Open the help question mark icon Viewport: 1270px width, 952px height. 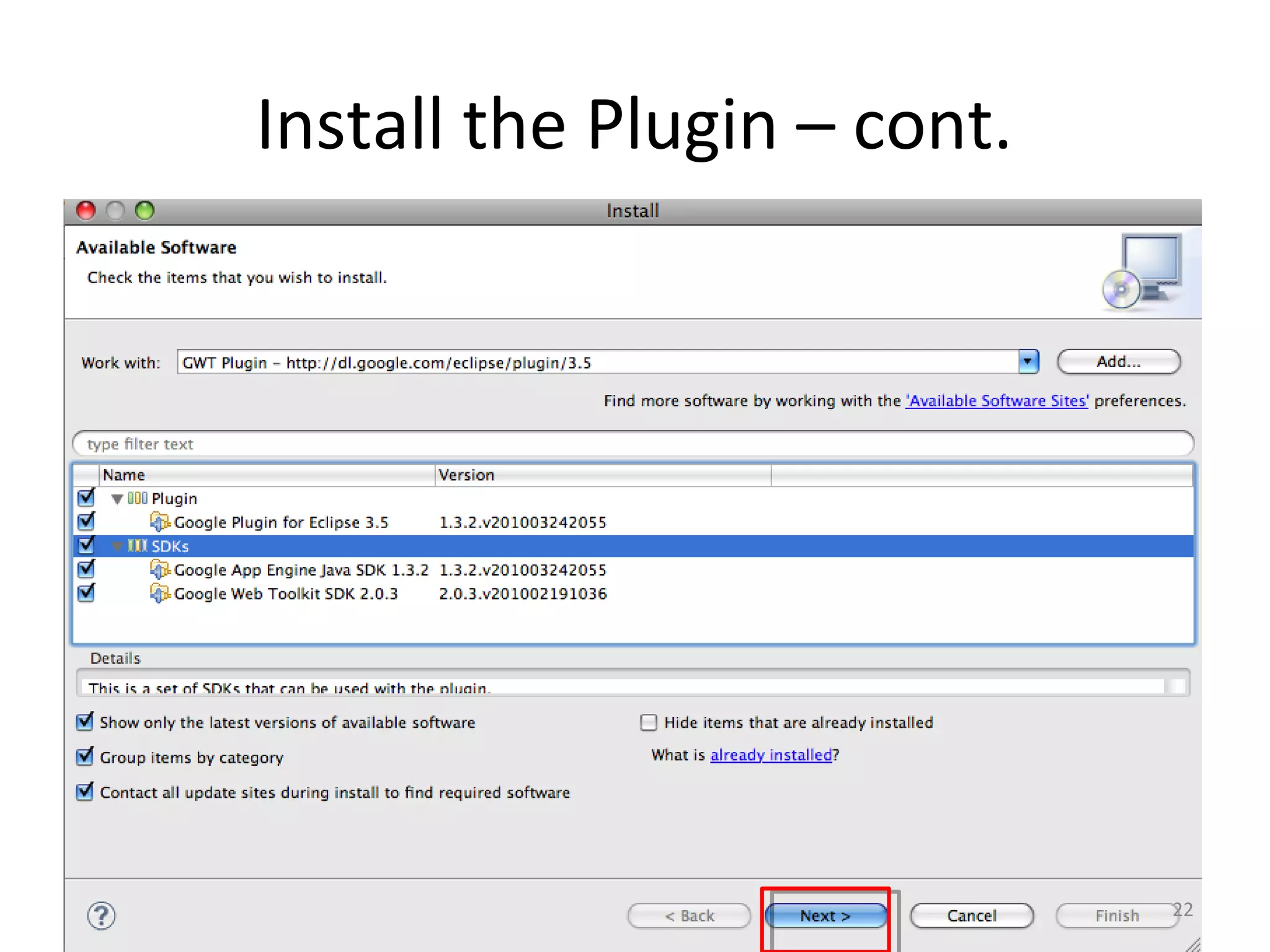(x=101, y=915)
